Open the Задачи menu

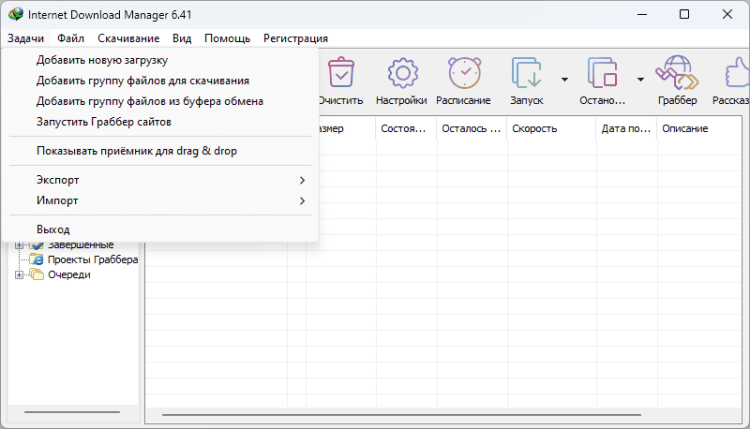click(26, 38)
